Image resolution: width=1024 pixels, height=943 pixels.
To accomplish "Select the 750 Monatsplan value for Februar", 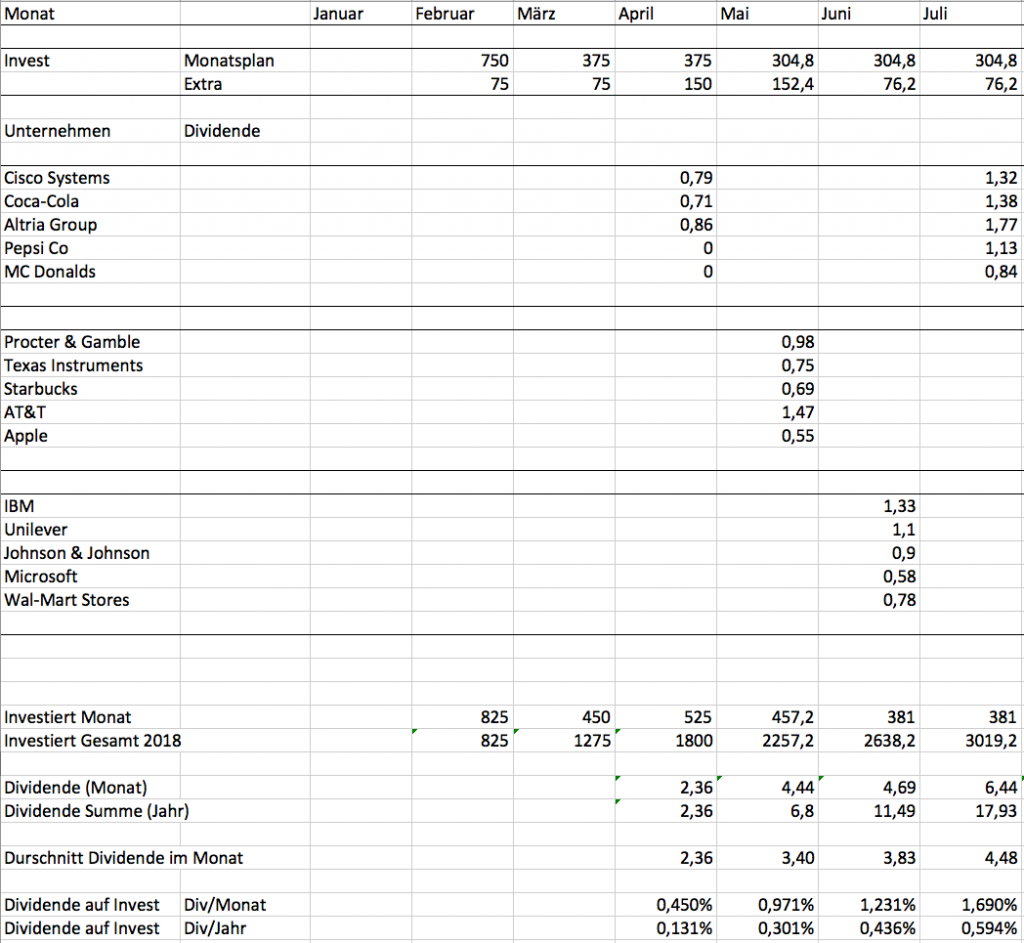I will (494, 61).
